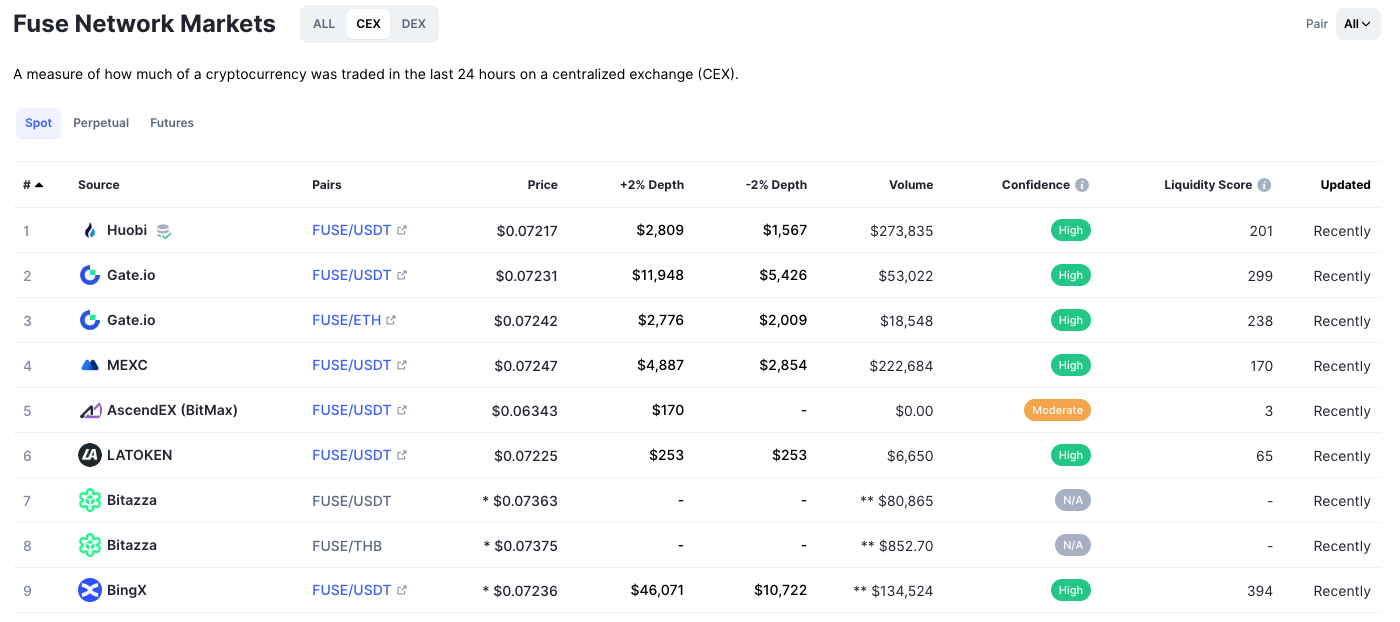Click the verified stack icon next to Huobi
Screen dimensions: 1400x622
(164, 231)
